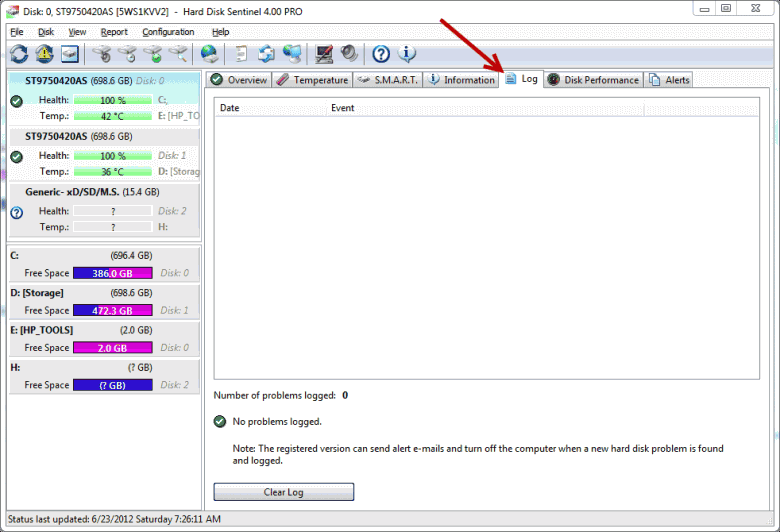Click the disk with green checkmark icon
Image resolution: width=780 pixels, height=532 pixels.
[153, 54]
